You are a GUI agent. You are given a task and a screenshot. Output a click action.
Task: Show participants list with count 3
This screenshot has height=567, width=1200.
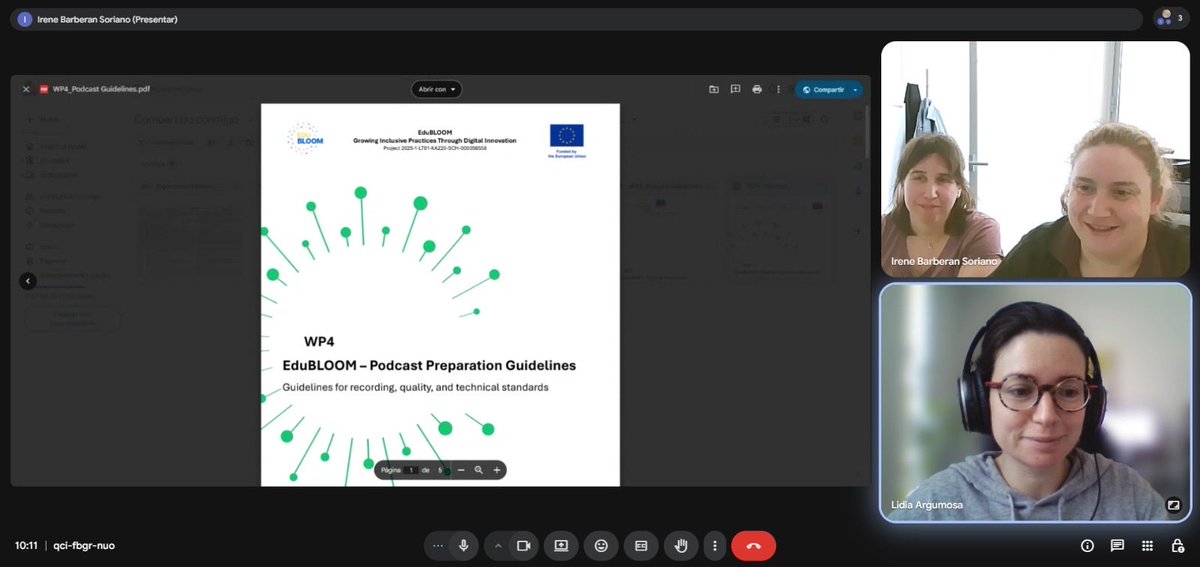1170,18
